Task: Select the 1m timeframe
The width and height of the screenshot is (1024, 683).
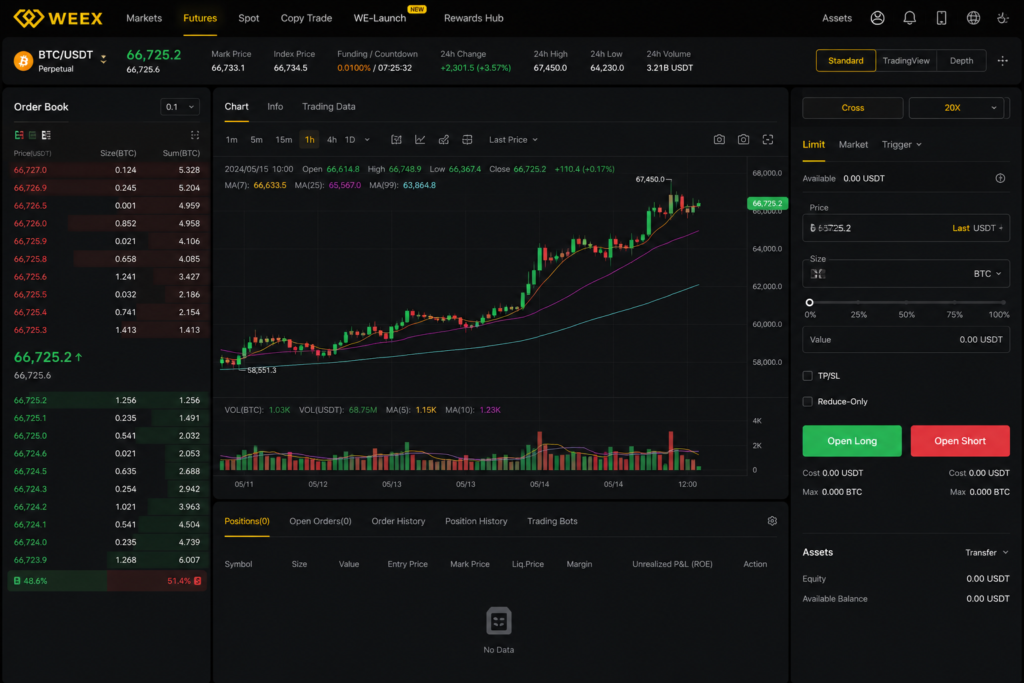Action: click(232, 140)
